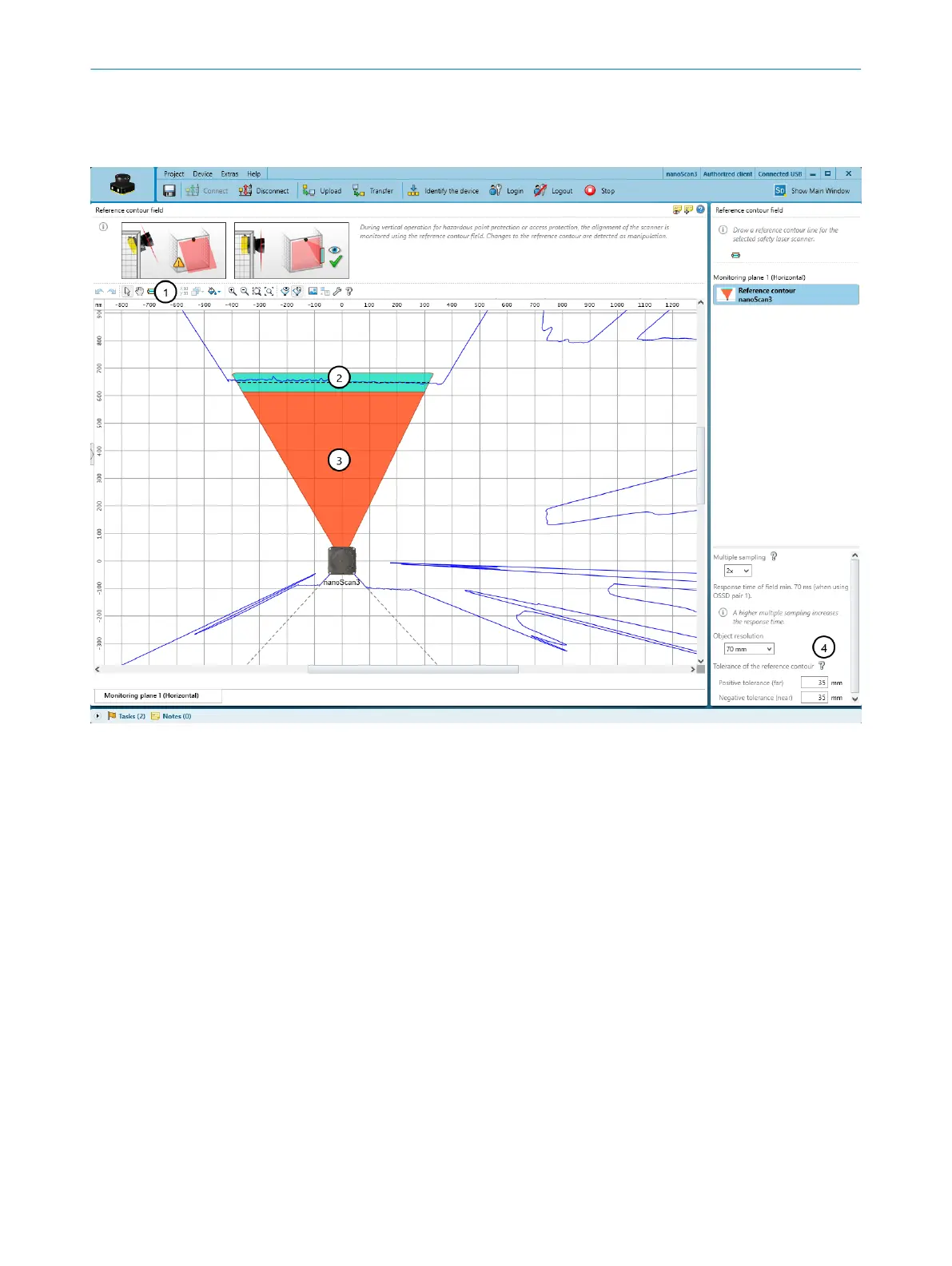Click the Negative tolerance (near) input field

(815, 698)
